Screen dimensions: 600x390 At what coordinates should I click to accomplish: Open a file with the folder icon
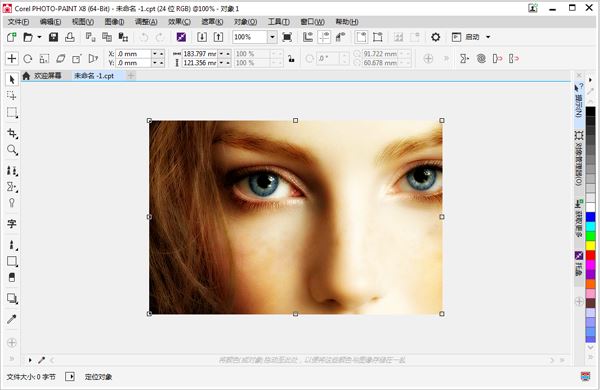point(28,37)
